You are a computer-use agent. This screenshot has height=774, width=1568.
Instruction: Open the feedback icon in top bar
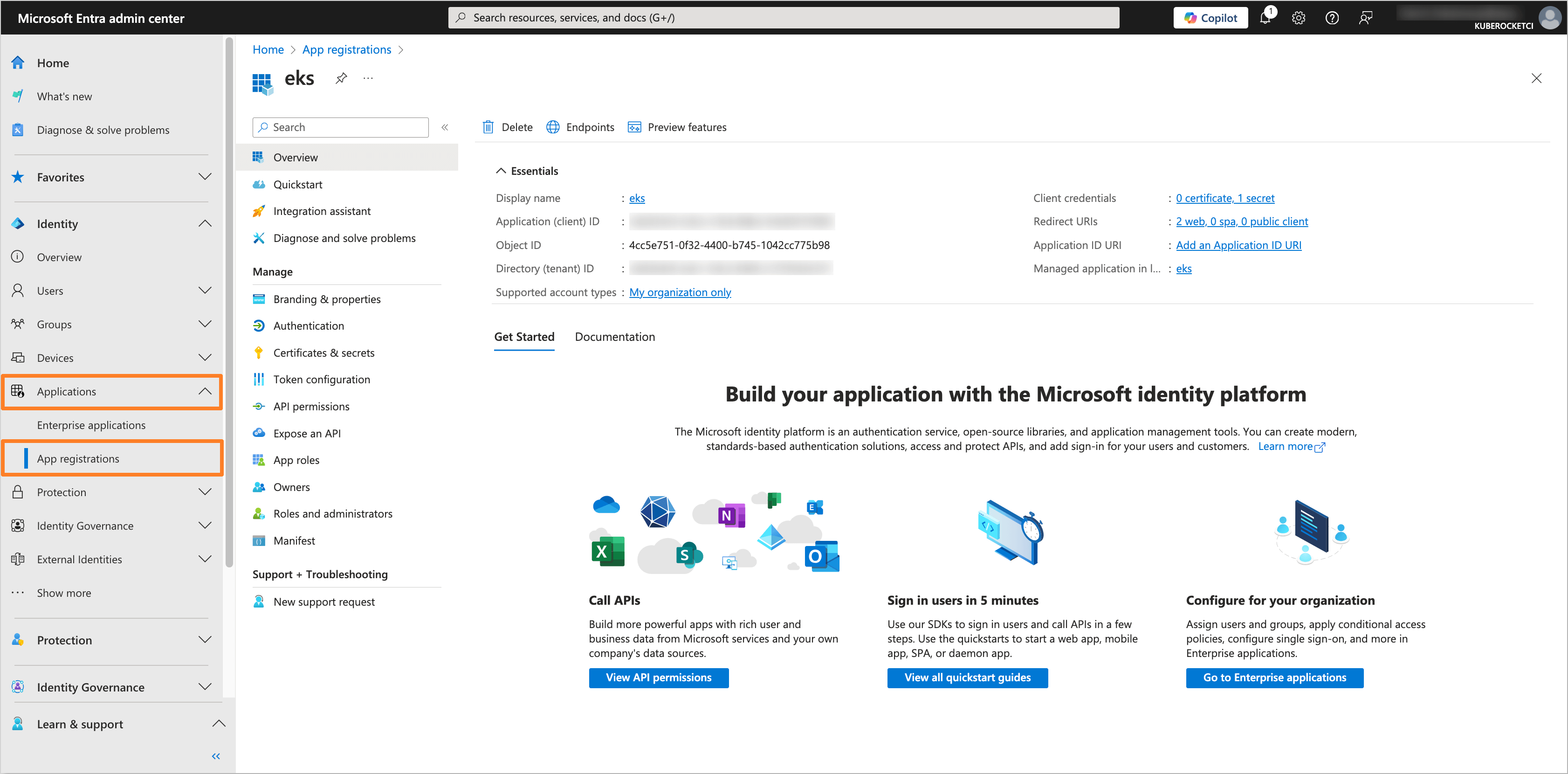coord(1365,18)
